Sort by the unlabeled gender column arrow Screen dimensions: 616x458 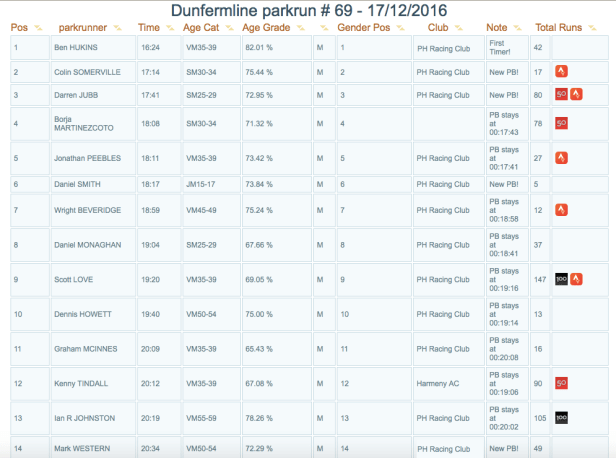click(x=324, y=28)
